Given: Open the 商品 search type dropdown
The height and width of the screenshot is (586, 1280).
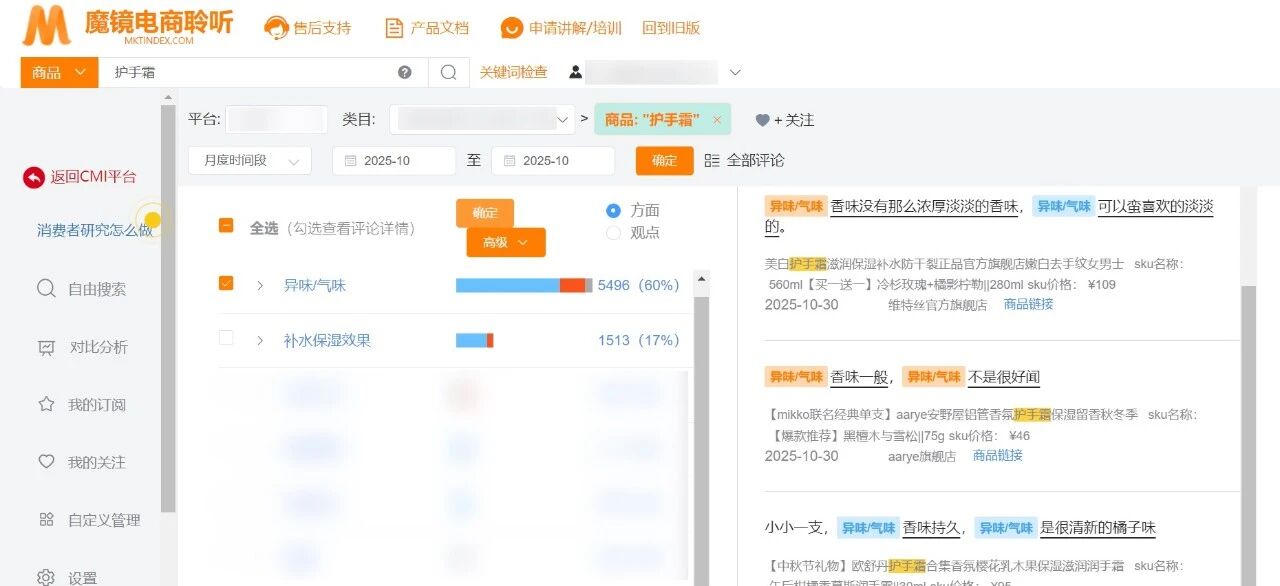Looking at the screenshot, I should pyautogui.click(x=59, y=72).
